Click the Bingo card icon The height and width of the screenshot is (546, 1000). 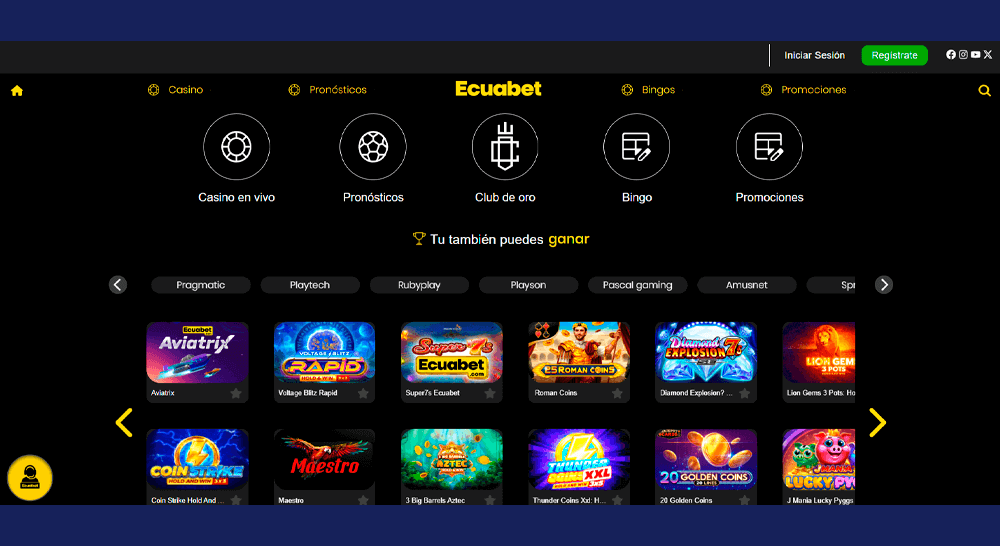(x=636, y=147)
